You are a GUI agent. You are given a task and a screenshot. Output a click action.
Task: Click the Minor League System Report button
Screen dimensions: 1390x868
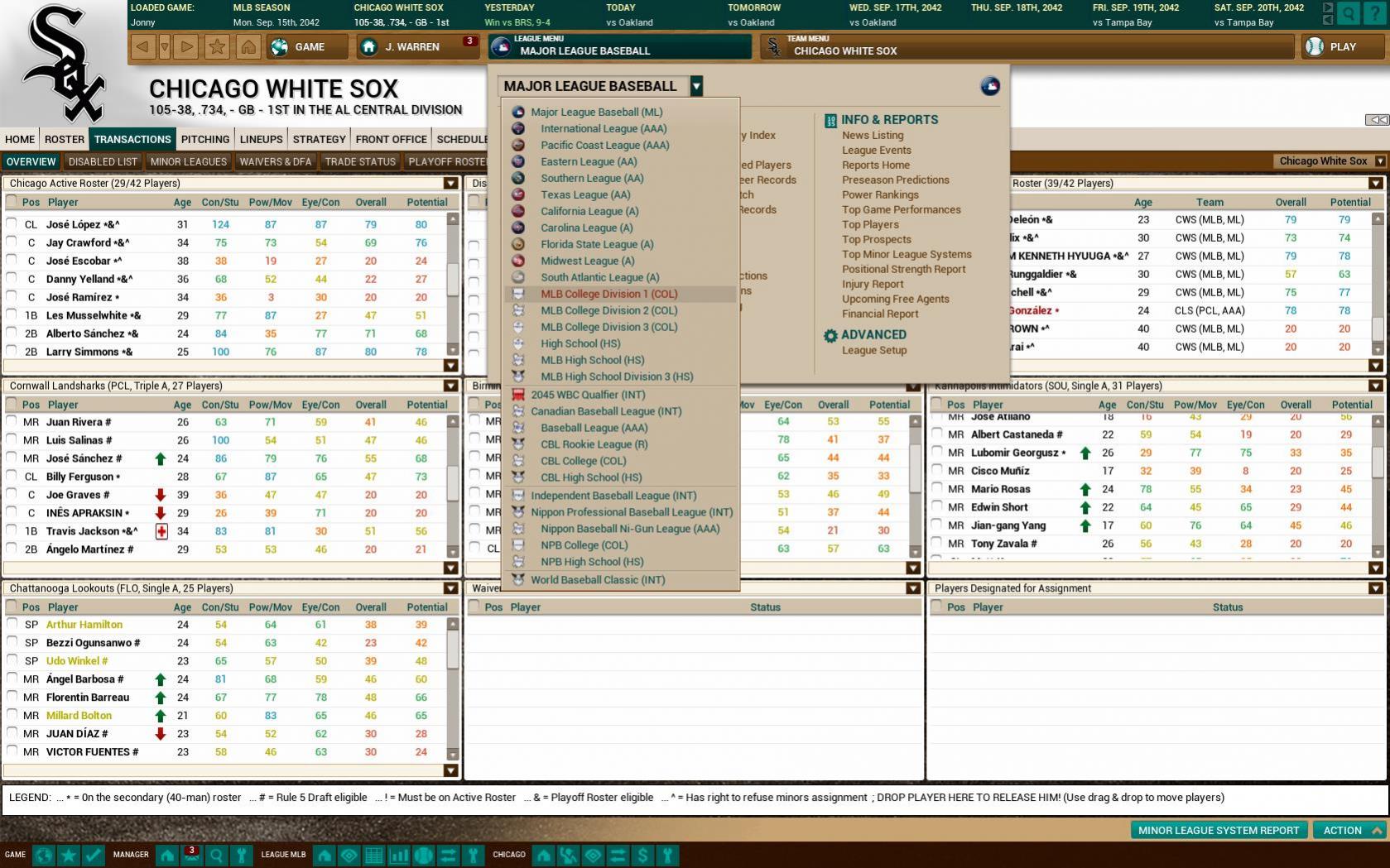click(1218, 830)
